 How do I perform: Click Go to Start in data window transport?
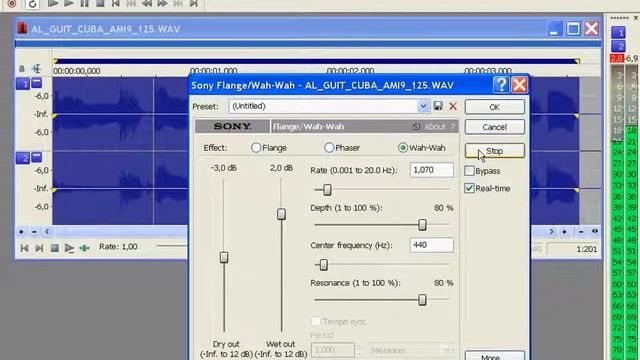(24, 248)
